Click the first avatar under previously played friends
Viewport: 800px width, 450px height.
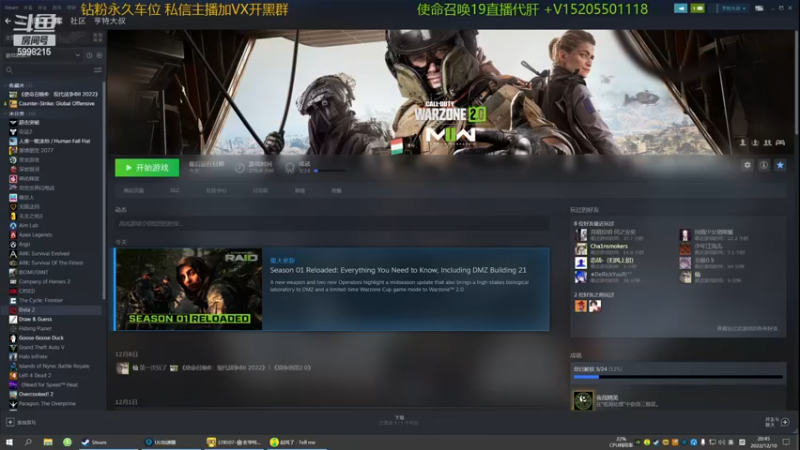581,306
